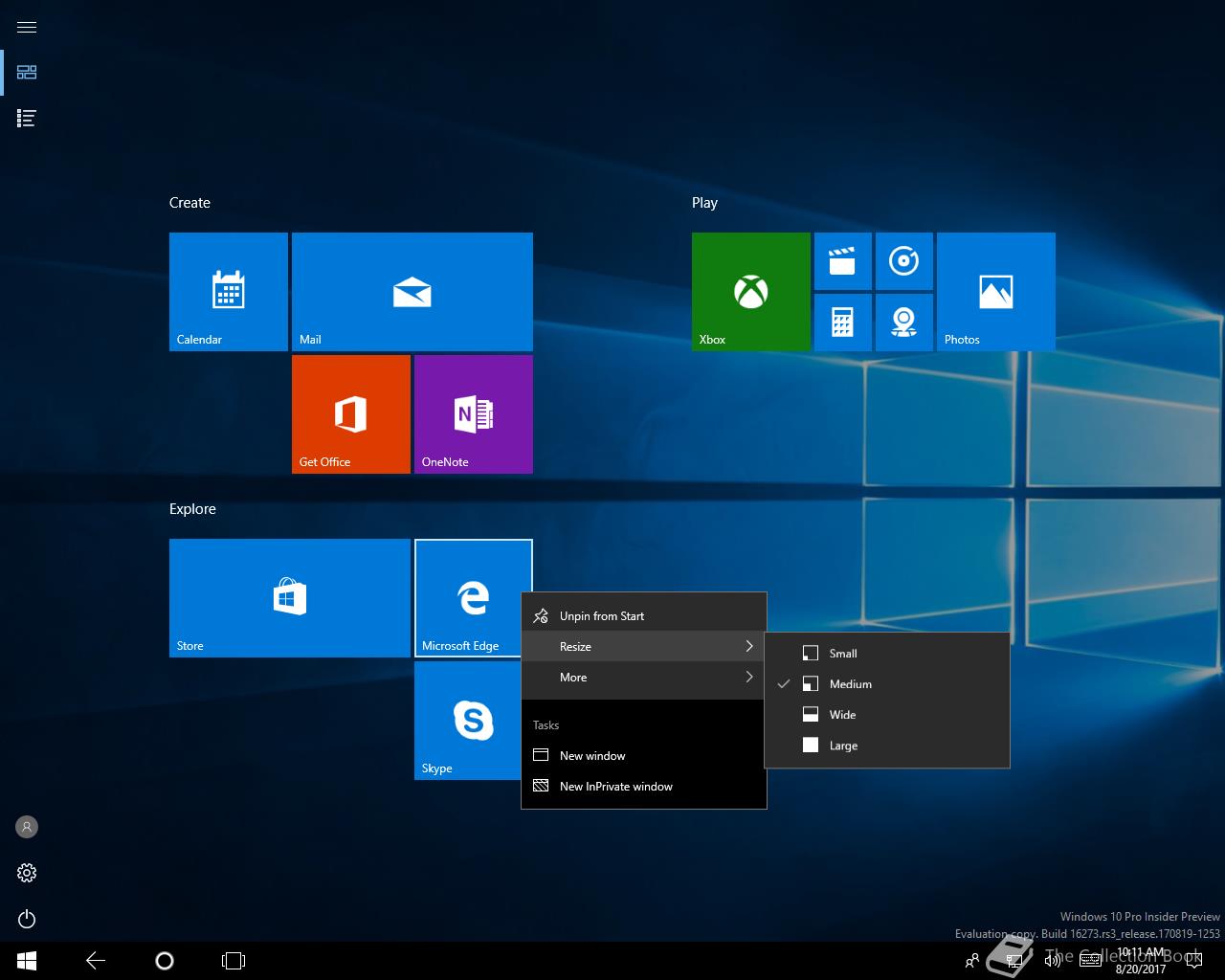1225x980 pixels.
Task: Launch the Get Office tile
Action: (351, 414)
